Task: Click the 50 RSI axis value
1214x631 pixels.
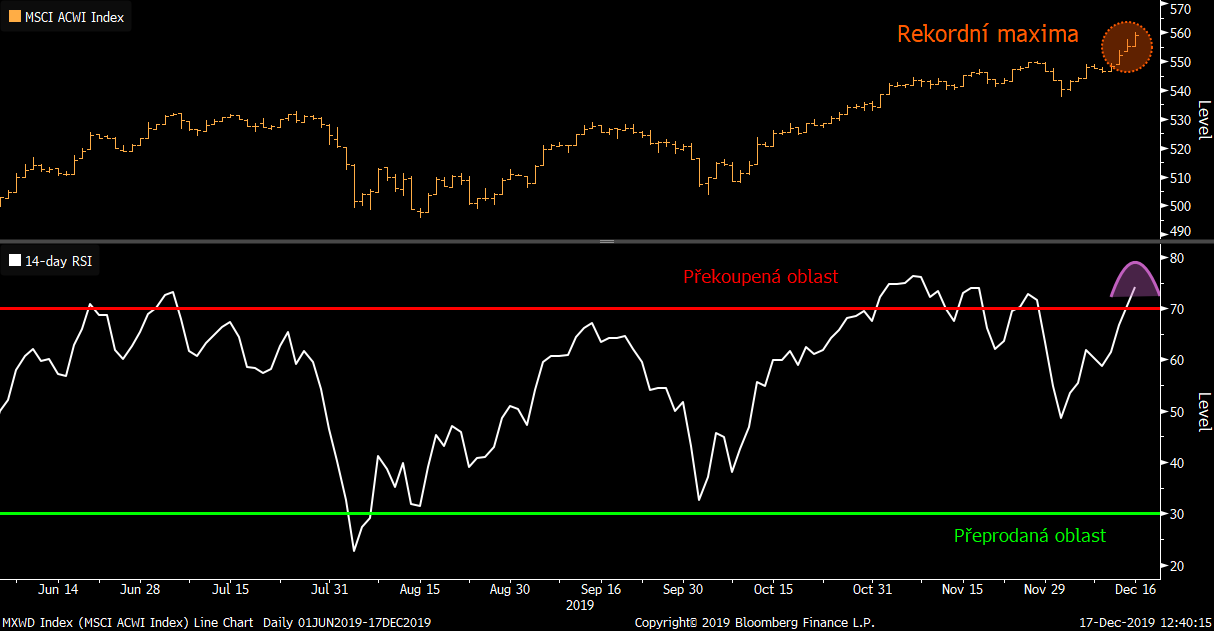Action: [x=1176, y=412]
